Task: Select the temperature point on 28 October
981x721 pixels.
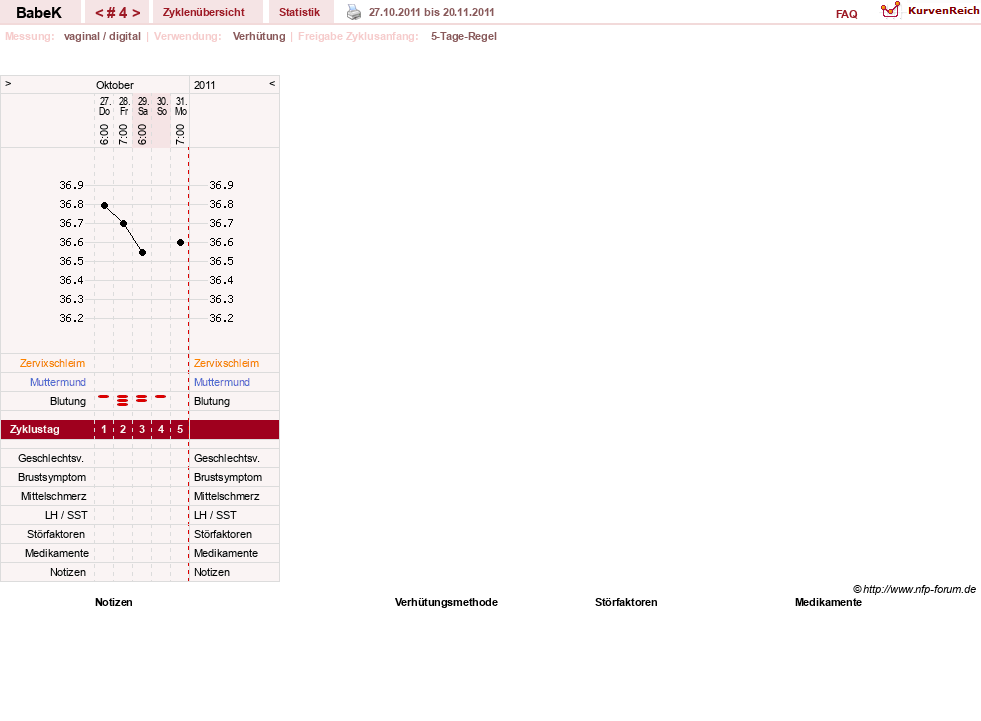Action: pyautogui.click(x=123, y=223)
